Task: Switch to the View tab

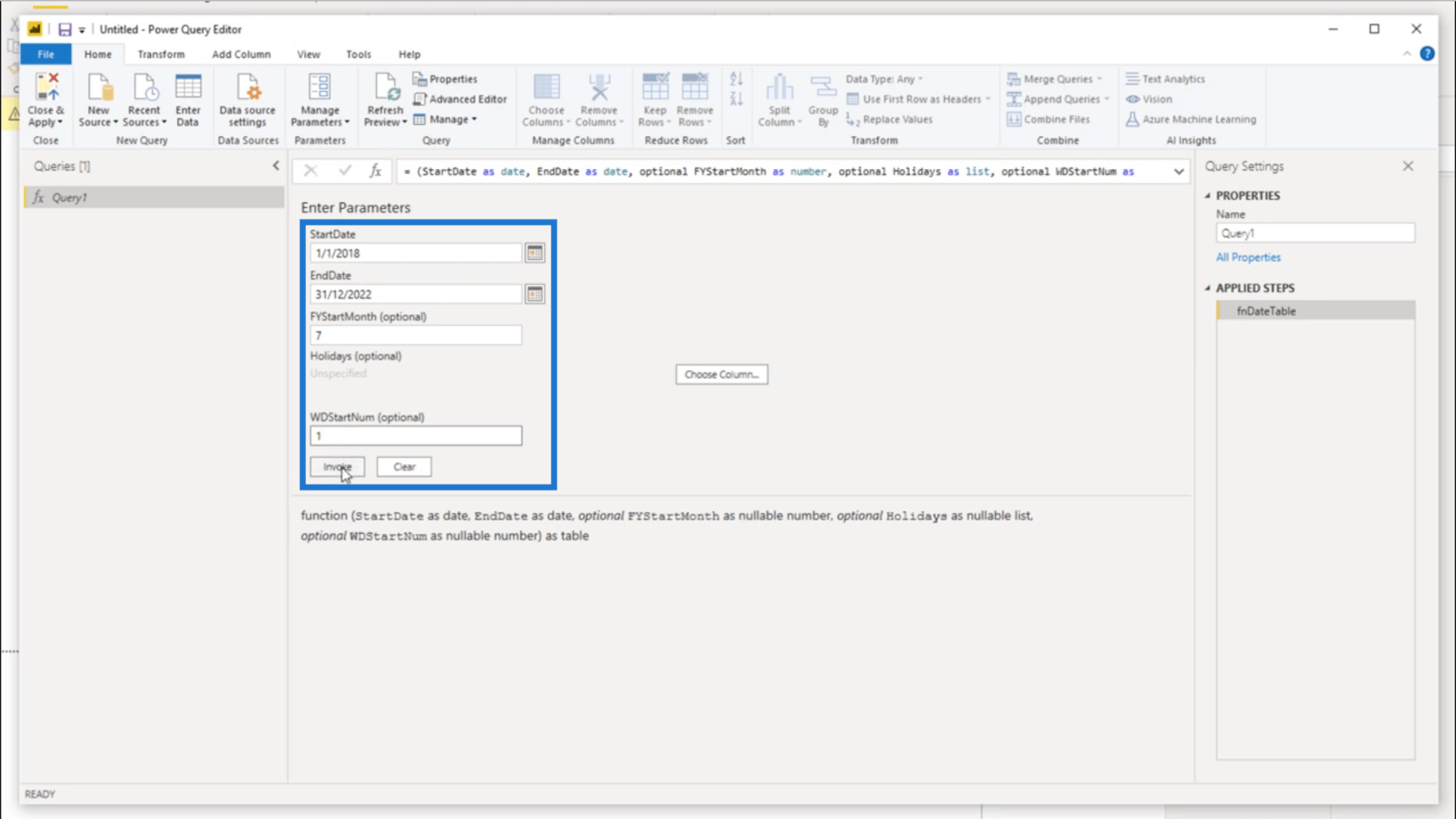Action: tap(309, 54)
